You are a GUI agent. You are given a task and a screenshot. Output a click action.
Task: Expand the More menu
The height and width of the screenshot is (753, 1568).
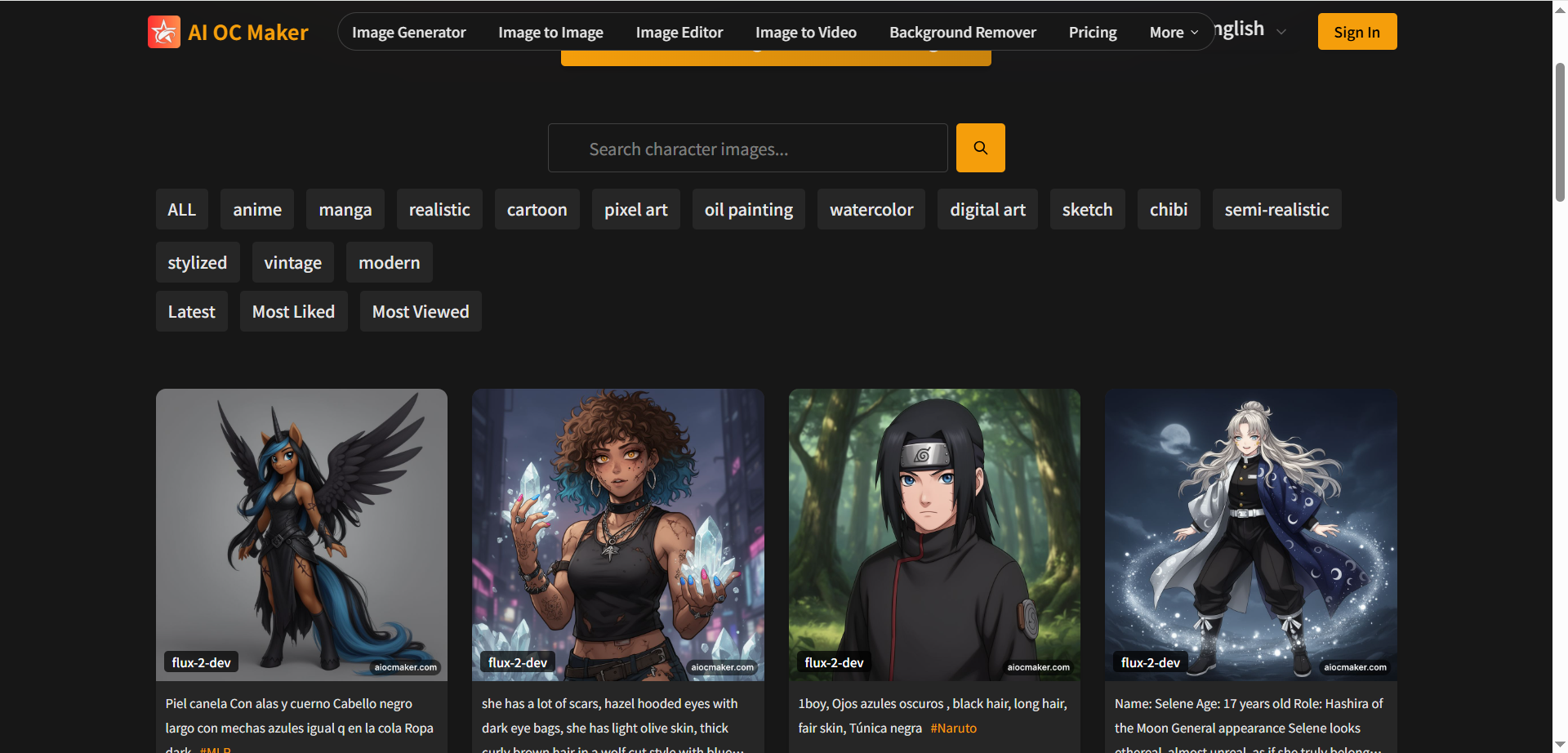coord(1173,32)
